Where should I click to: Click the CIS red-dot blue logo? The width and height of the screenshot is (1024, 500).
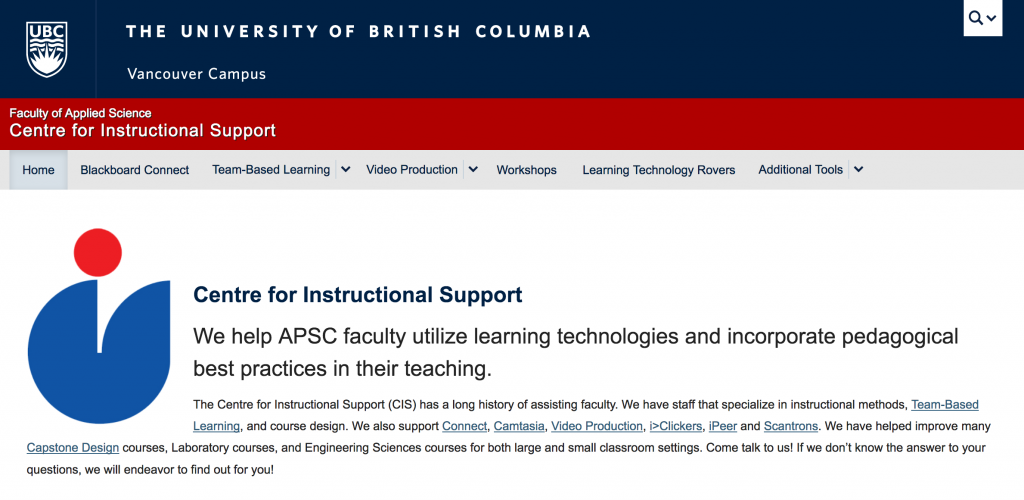tap(99, 326)
